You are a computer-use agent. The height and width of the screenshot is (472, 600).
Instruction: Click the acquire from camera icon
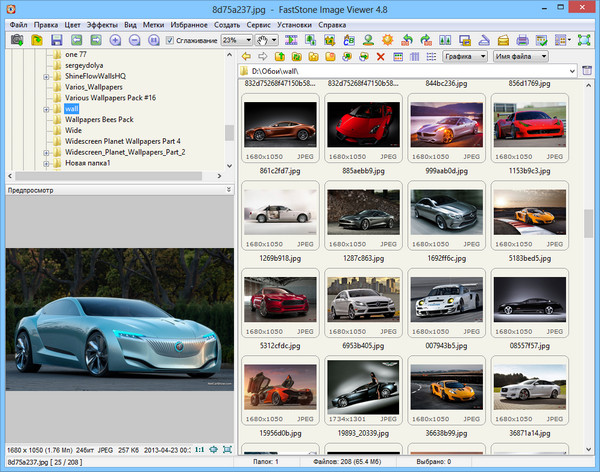point(17,40)
